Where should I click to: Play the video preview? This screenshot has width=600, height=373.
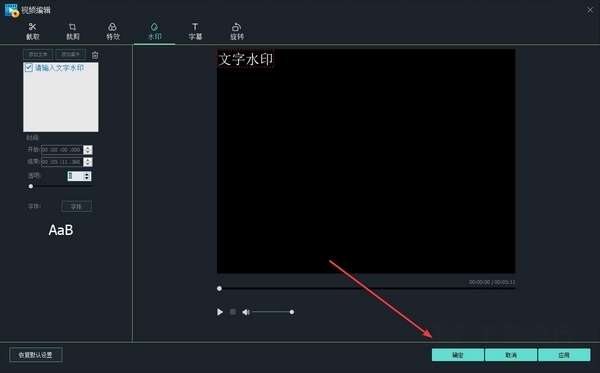coord(220,312)
